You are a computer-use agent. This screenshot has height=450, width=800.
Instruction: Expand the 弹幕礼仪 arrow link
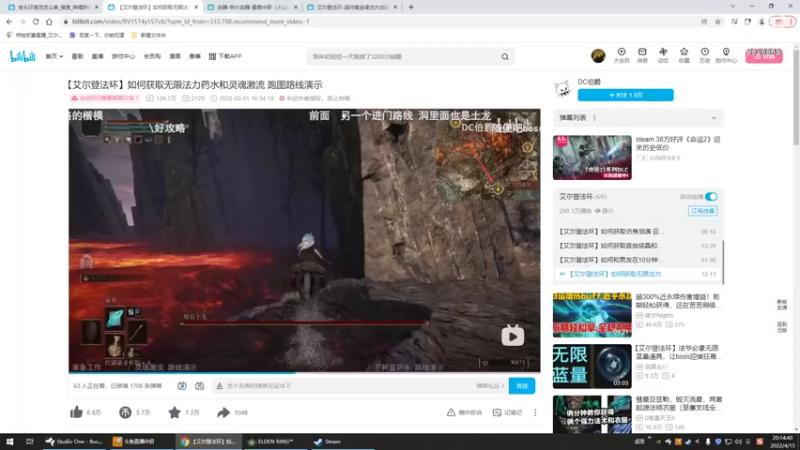[x=490, y=386]
